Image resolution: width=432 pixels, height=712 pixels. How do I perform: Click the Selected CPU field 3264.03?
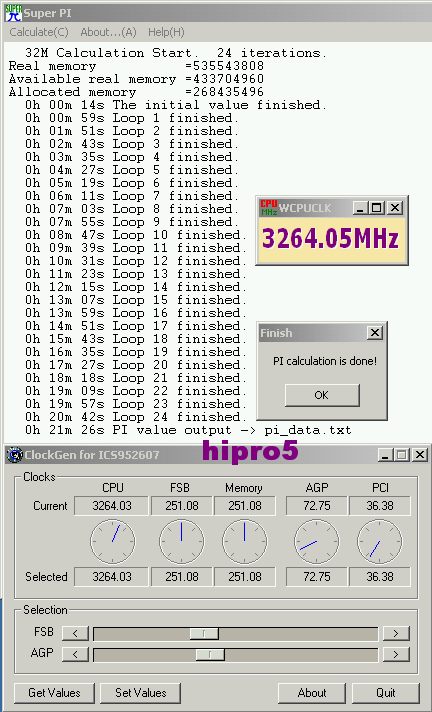tap(111, 577)
